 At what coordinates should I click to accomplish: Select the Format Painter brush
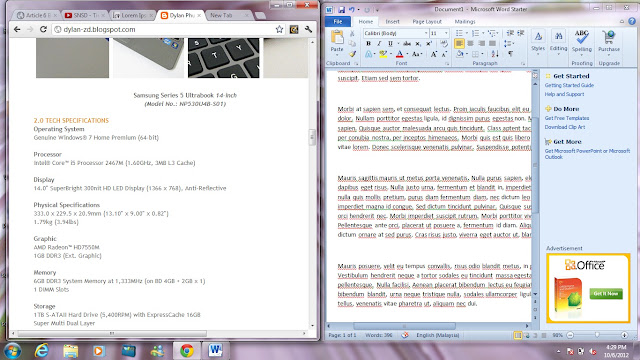[x=352, y=54]
